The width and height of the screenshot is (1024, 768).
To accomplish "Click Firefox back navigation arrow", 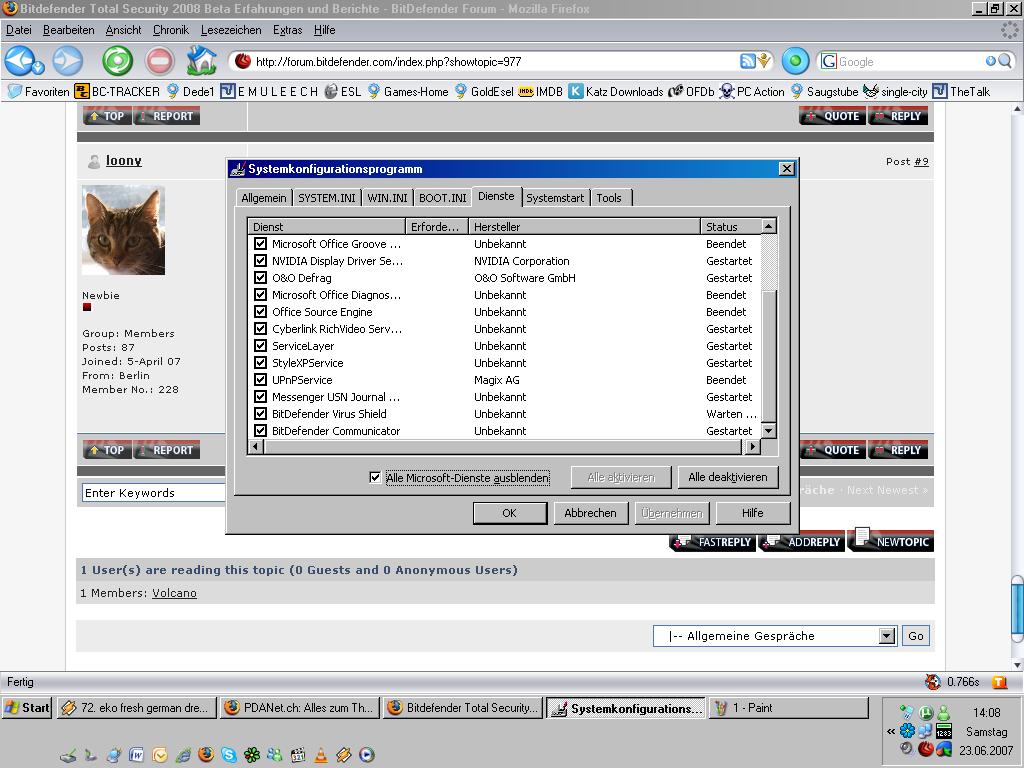I will (x=20, y=61).
